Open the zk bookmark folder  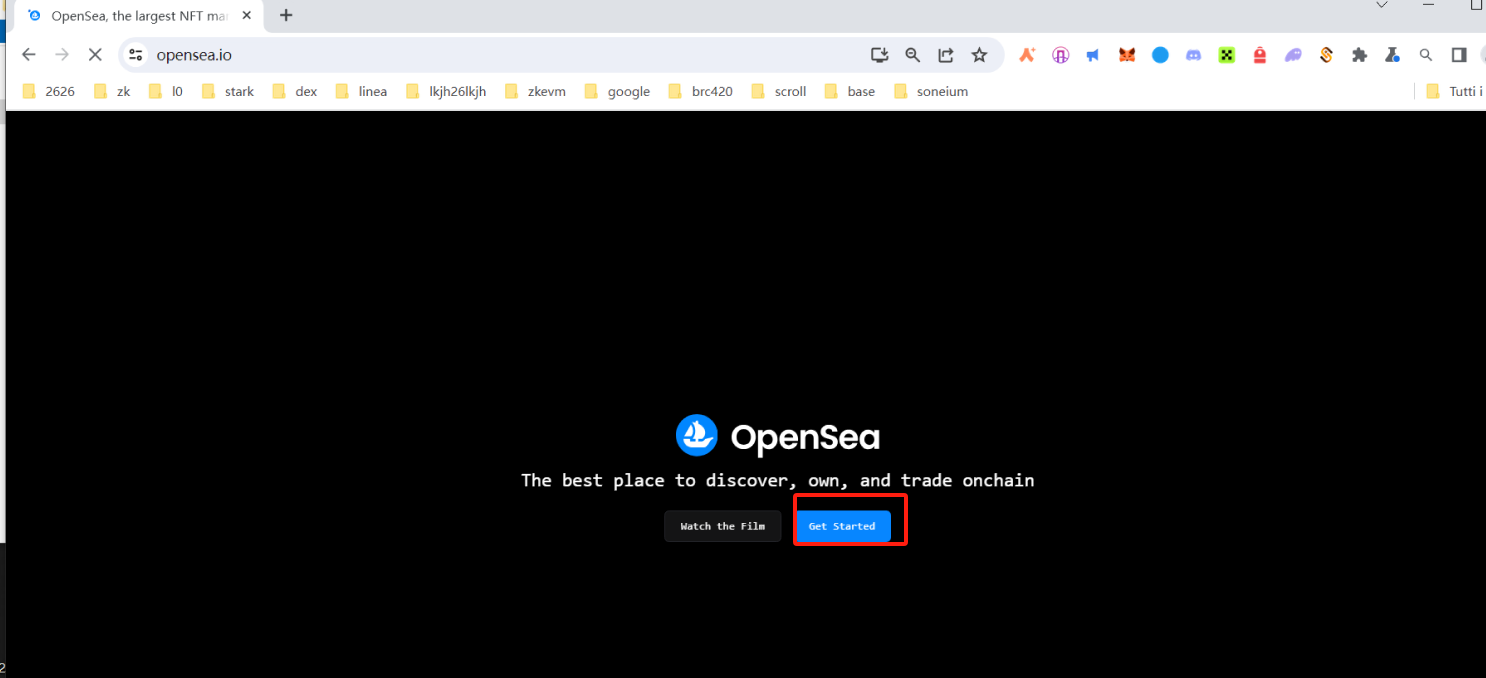(112, 91)
